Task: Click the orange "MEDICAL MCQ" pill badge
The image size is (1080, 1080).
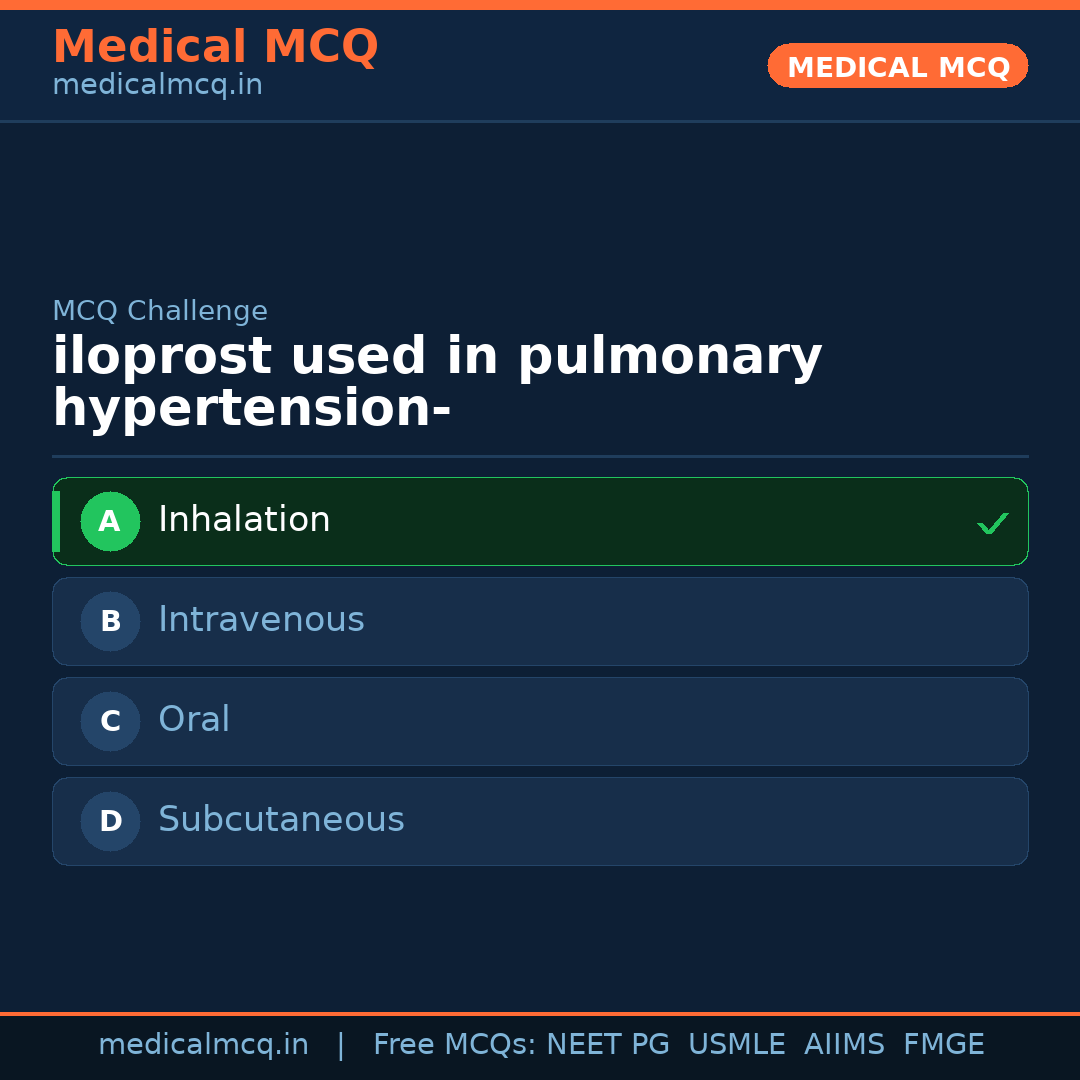Action: pyautogui.click(x=898, y=67)
